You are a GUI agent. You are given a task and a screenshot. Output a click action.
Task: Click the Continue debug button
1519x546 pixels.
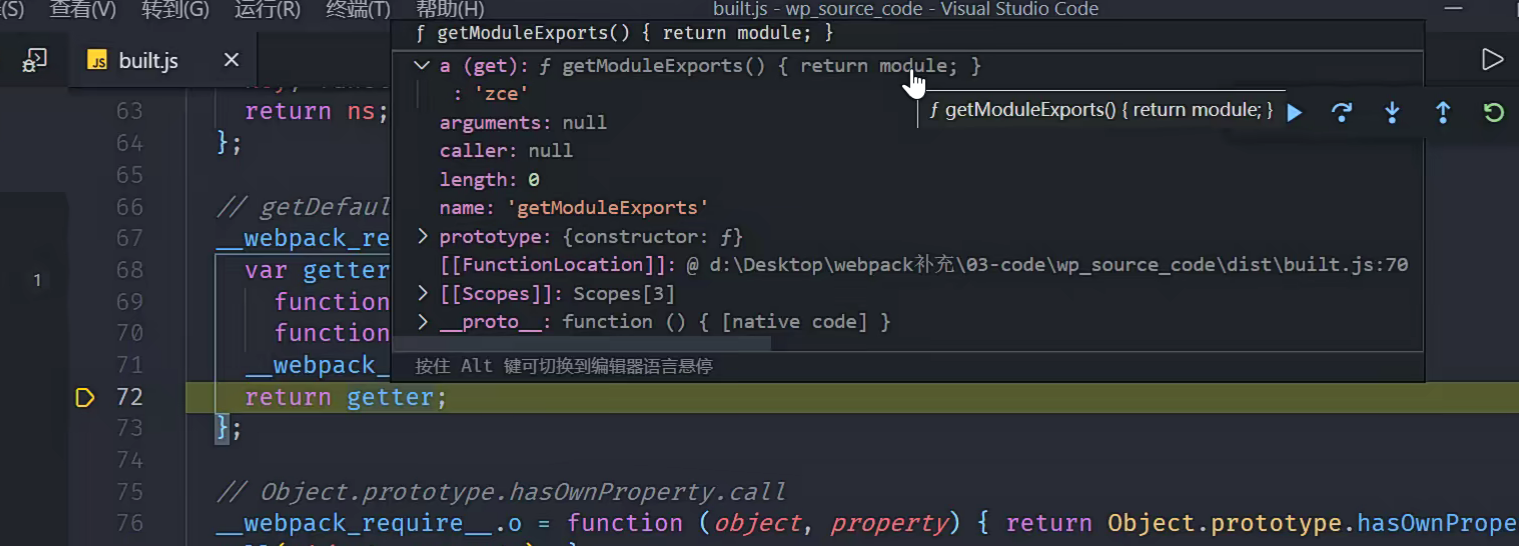1295,112
